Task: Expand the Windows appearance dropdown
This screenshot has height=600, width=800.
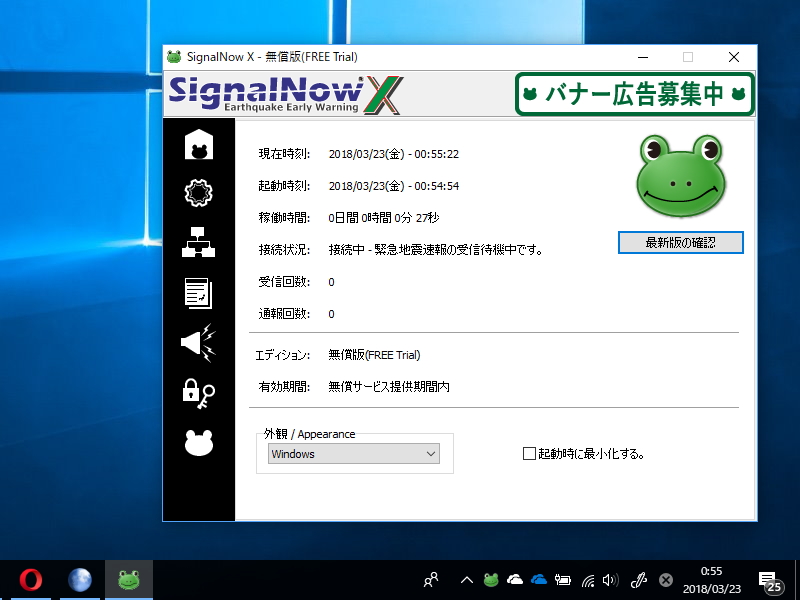Action: [x=432, y=453]
